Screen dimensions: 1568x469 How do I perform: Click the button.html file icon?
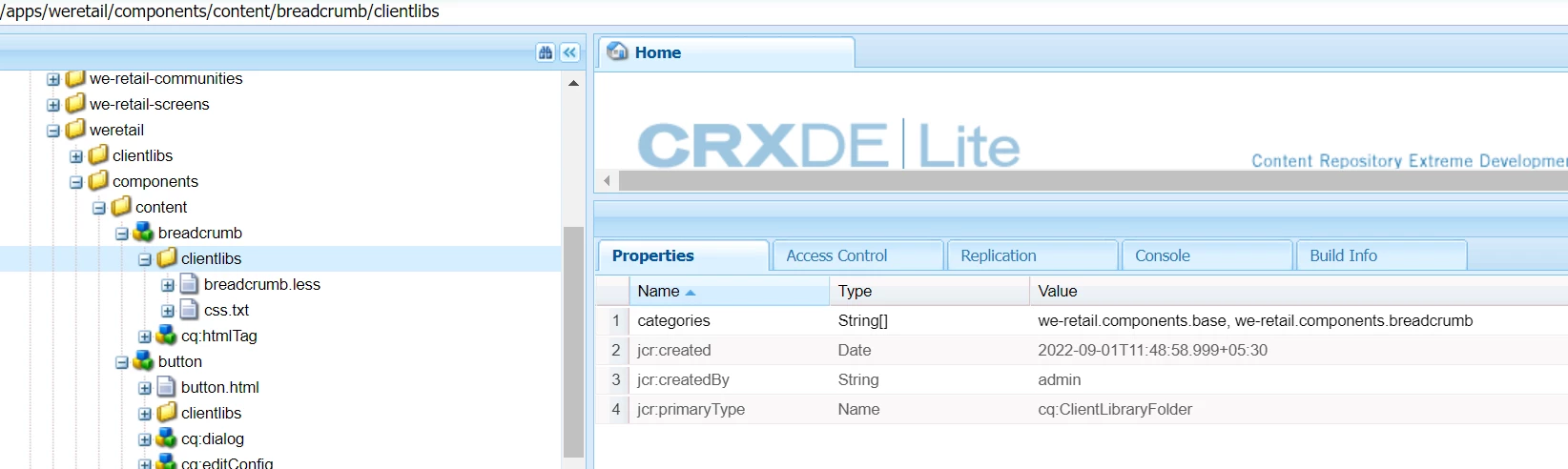tap(166, 387)
